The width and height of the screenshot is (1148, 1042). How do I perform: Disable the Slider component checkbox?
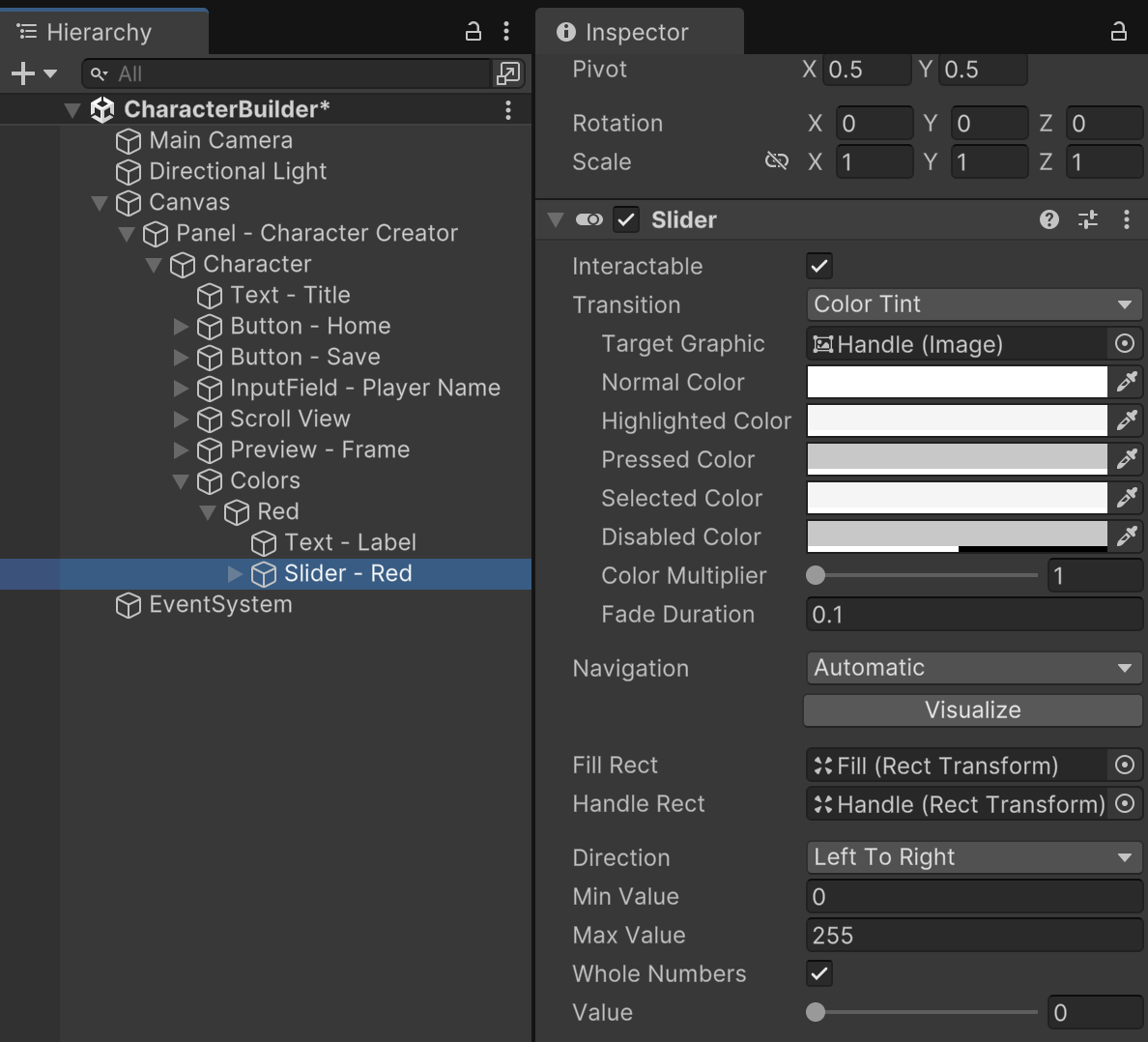[x=626, y=220]
